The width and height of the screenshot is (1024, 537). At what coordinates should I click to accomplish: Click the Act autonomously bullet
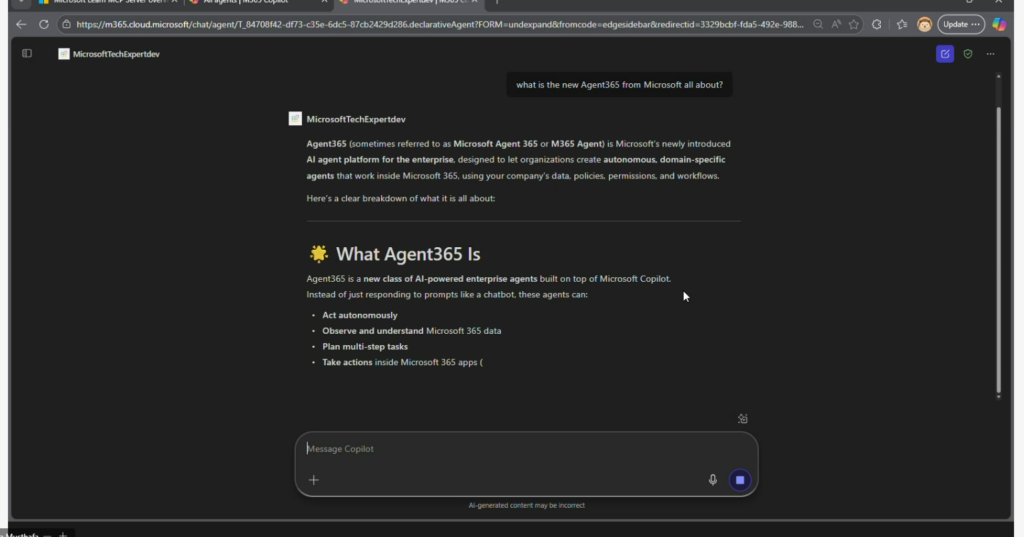360,315
